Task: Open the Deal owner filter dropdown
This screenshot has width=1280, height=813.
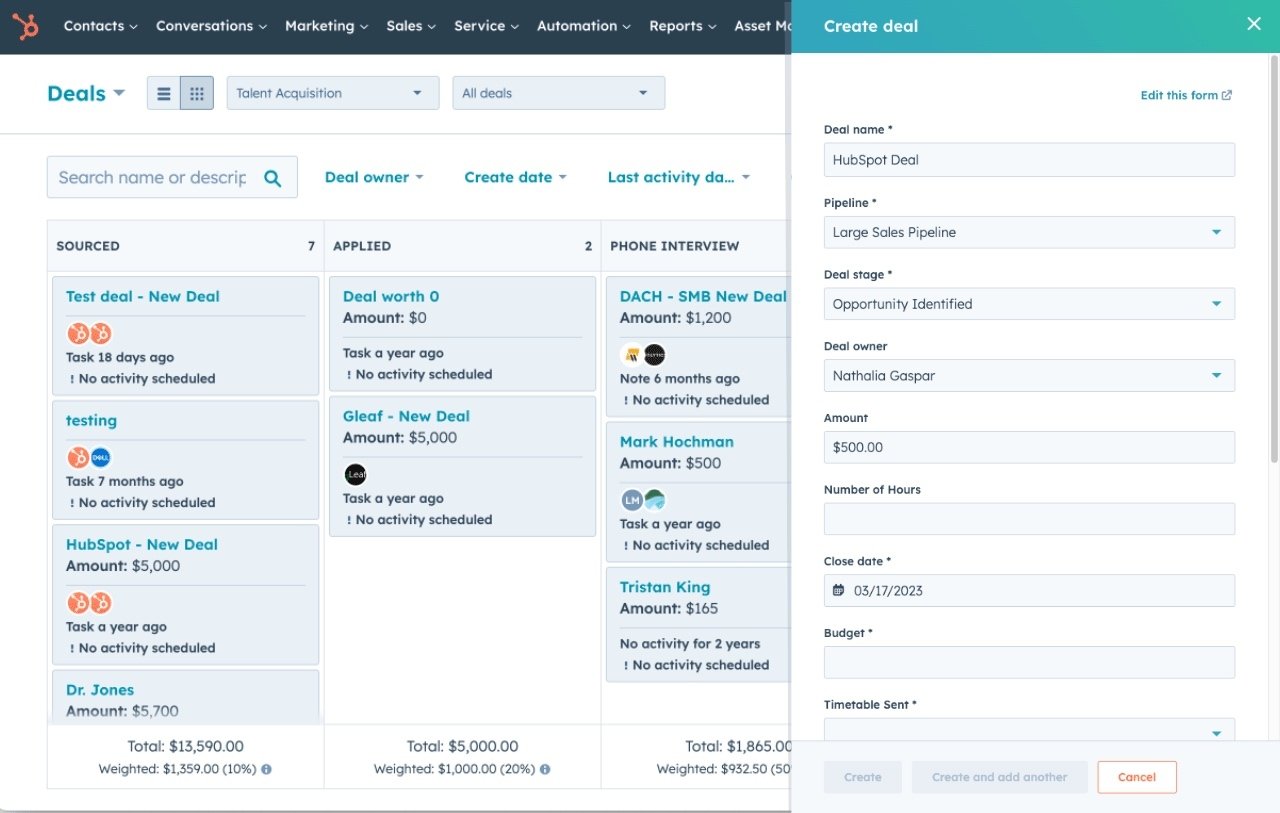Action: [374, 176]
